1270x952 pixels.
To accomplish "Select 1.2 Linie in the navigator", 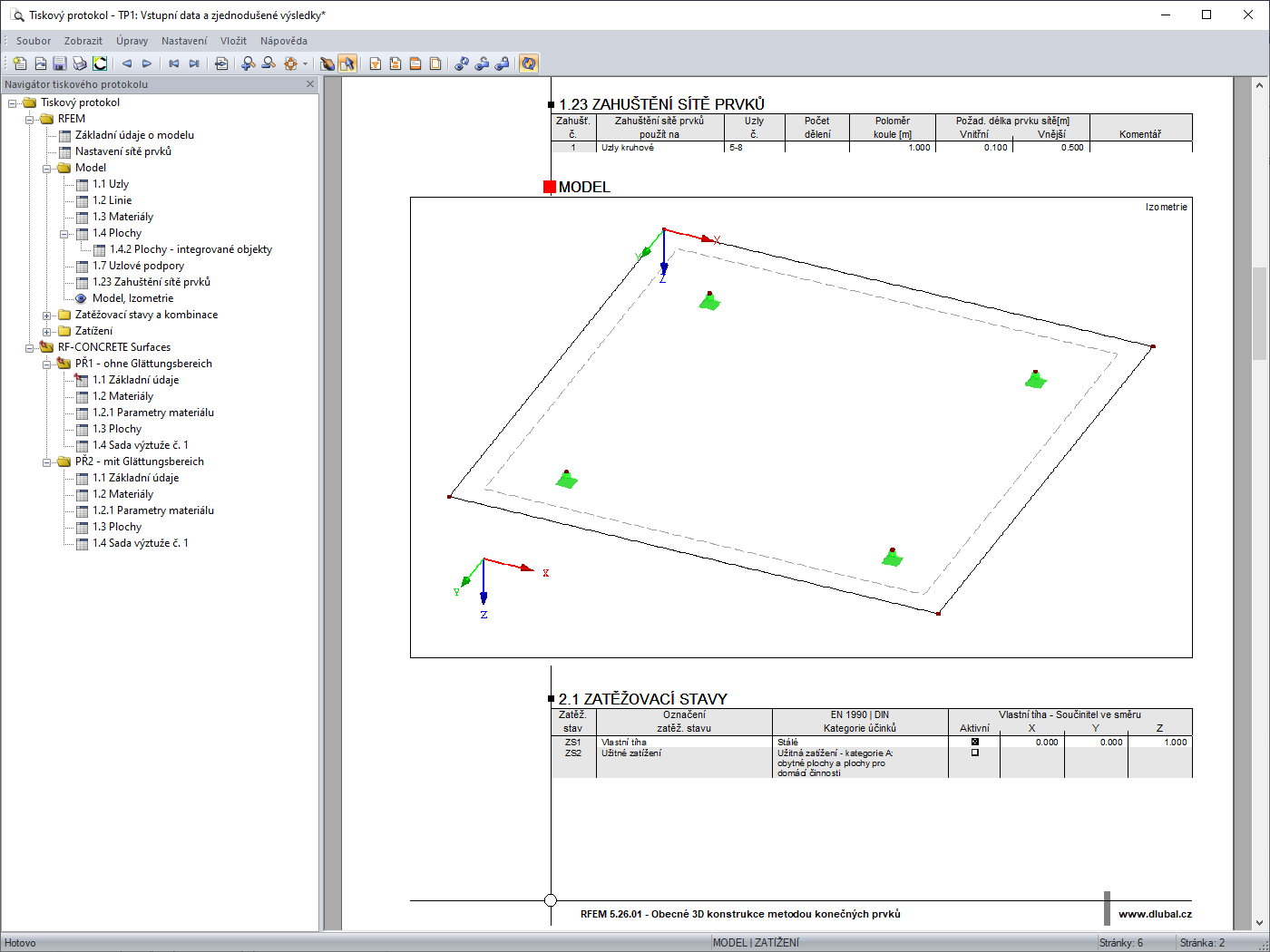I will pos(112,200).
